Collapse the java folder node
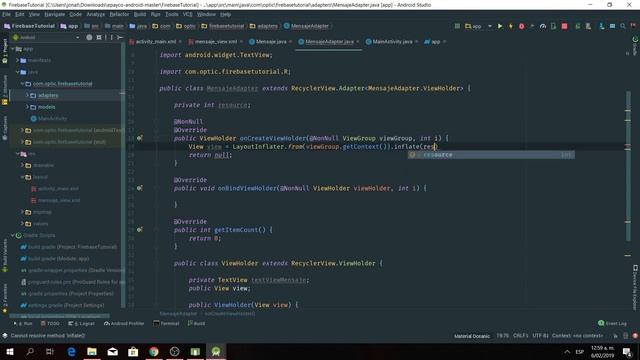Screen dimensions: 640x360 [x=18, y=72]
